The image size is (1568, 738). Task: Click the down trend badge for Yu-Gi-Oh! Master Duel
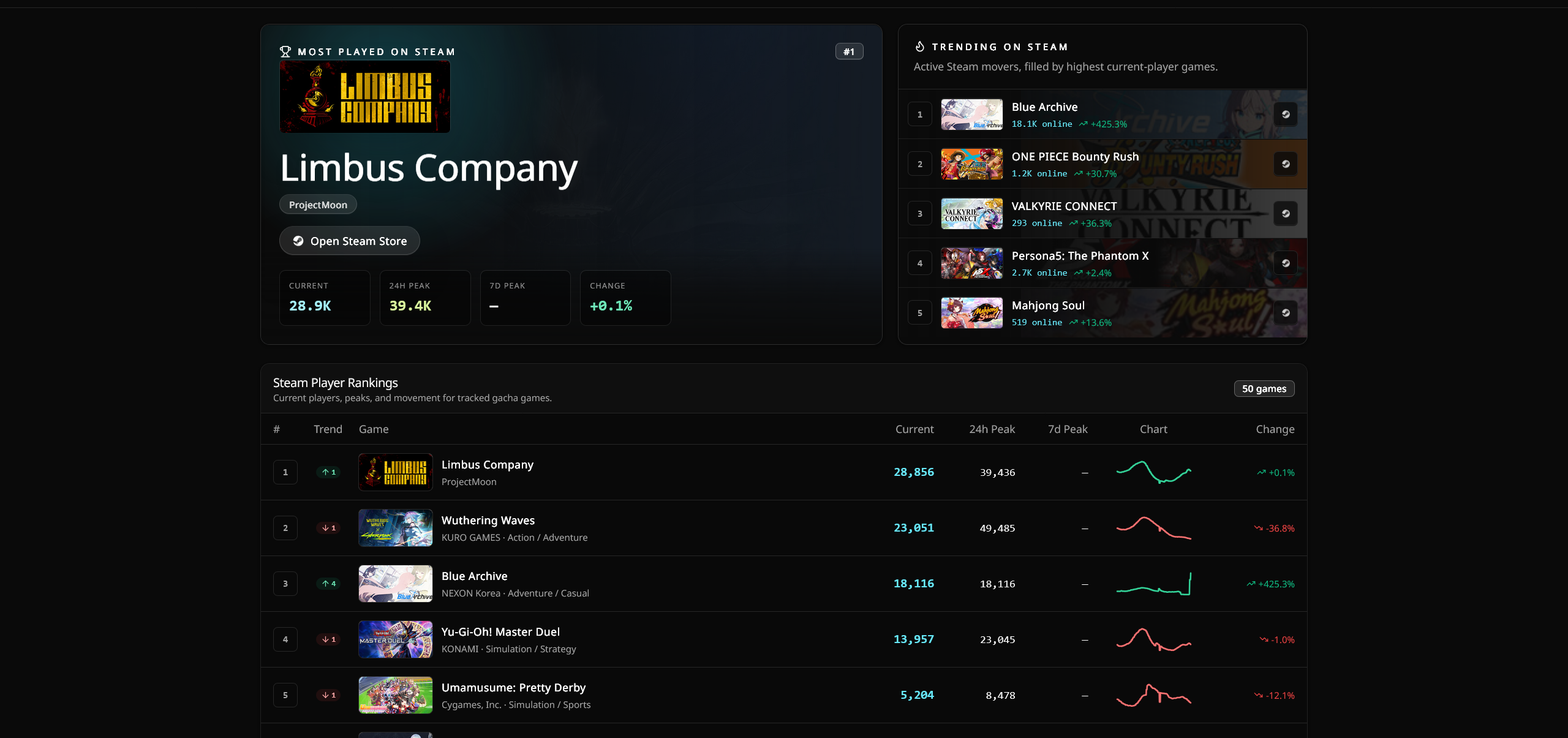click(x=329, y=639)
